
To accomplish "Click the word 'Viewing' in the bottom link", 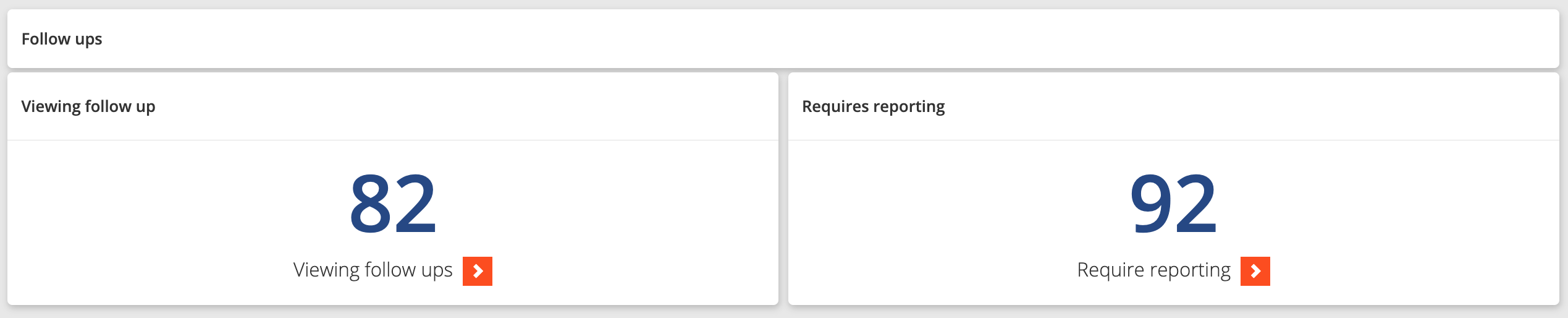I will (326, 270).
